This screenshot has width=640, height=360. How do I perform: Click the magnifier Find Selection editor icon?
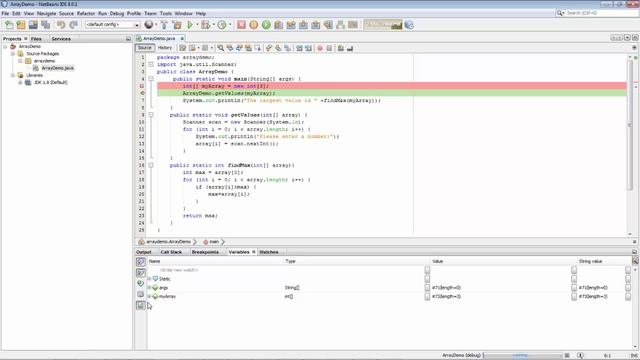point(220,48)
